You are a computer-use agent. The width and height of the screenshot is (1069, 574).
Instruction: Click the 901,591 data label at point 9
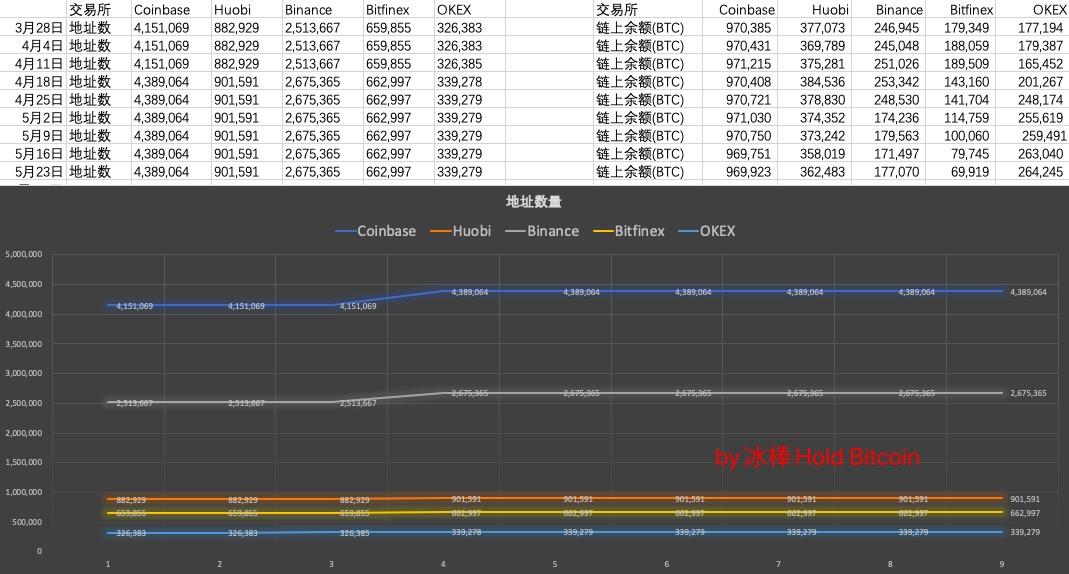click(1025, 500)
